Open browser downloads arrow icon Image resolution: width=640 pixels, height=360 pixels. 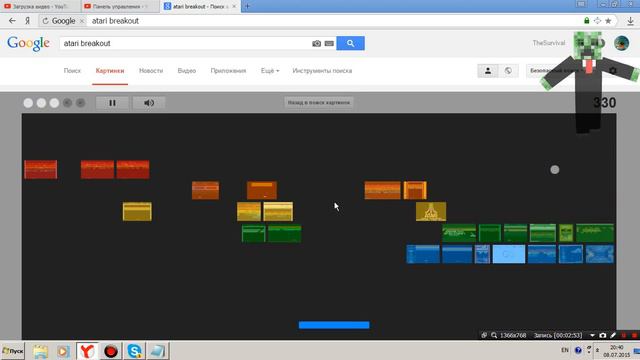click(x=631, y=21)
